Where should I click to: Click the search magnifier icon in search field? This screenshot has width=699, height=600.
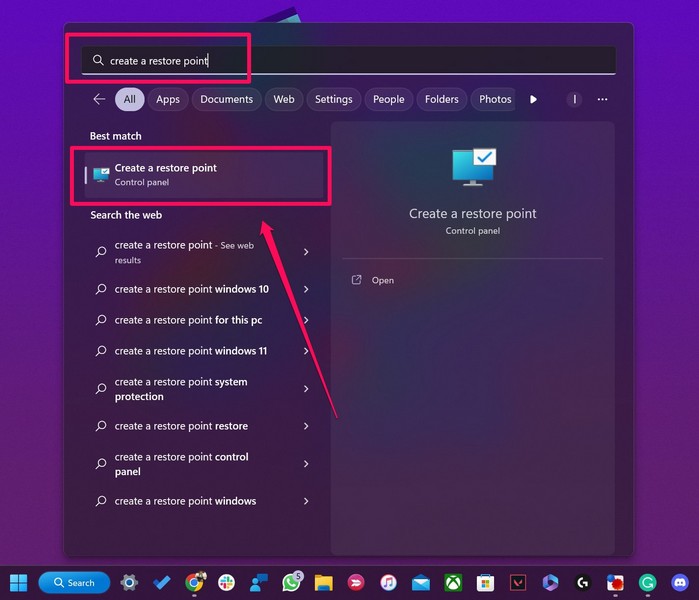[x=98, y=60]
